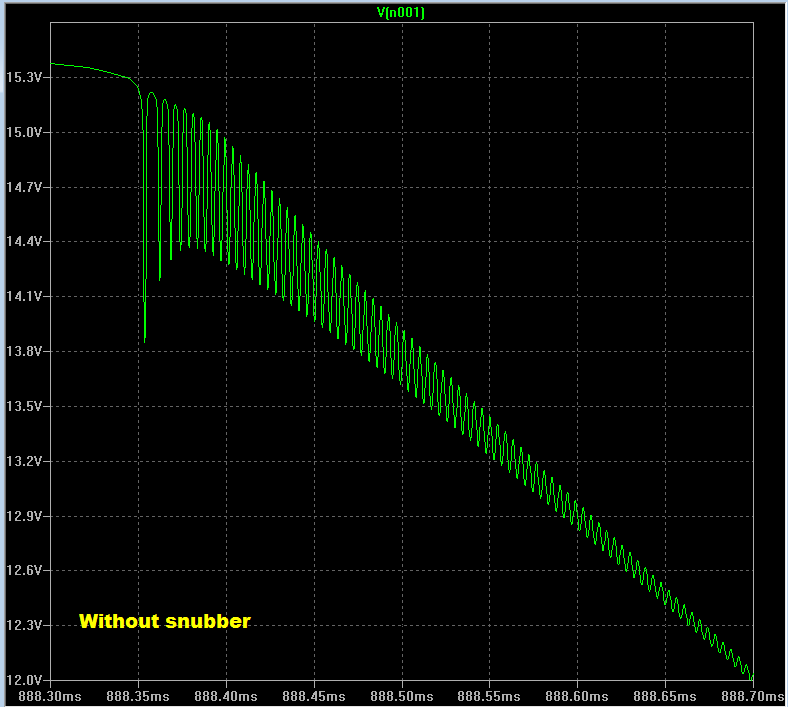The height and width of the screenshot is (707, 788).
Task: Click the 888.60ms time axis label
Action: click(577, 696)
